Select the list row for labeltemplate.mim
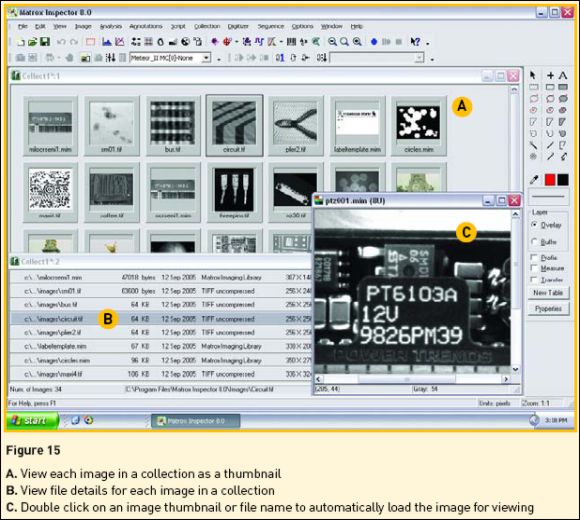This screenshot has height=520, width=580. [161, 347]
